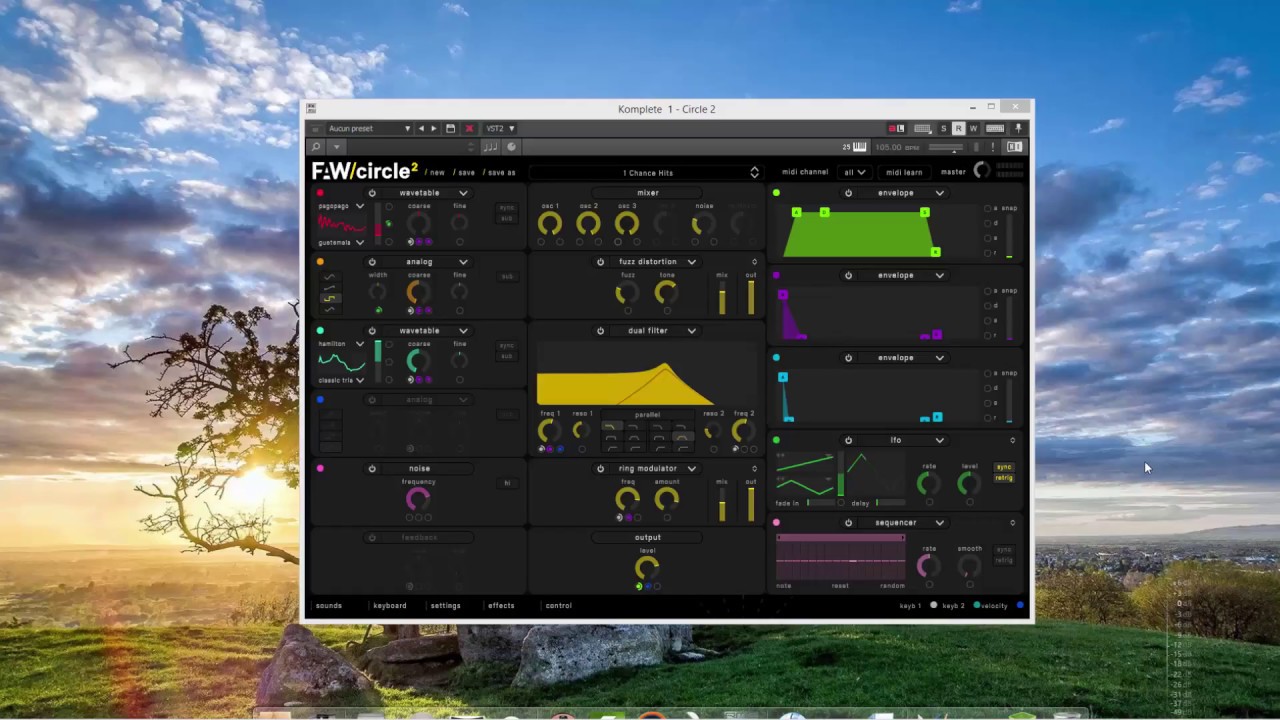Click the 1 Chance Hits preset name field

click(647, 172)
